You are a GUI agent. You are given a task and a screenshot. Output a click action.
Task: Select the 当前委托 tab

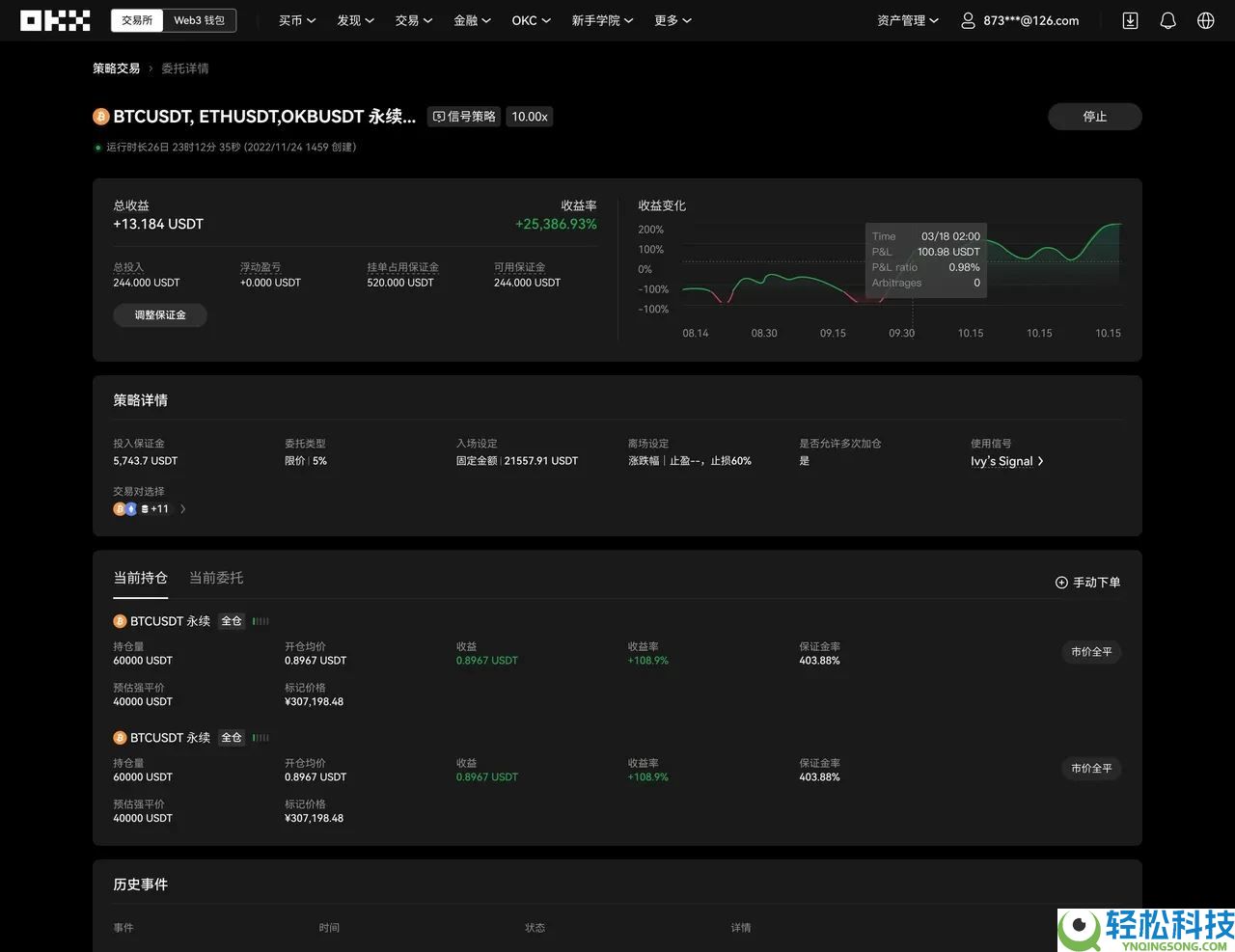tap(216, 579)
